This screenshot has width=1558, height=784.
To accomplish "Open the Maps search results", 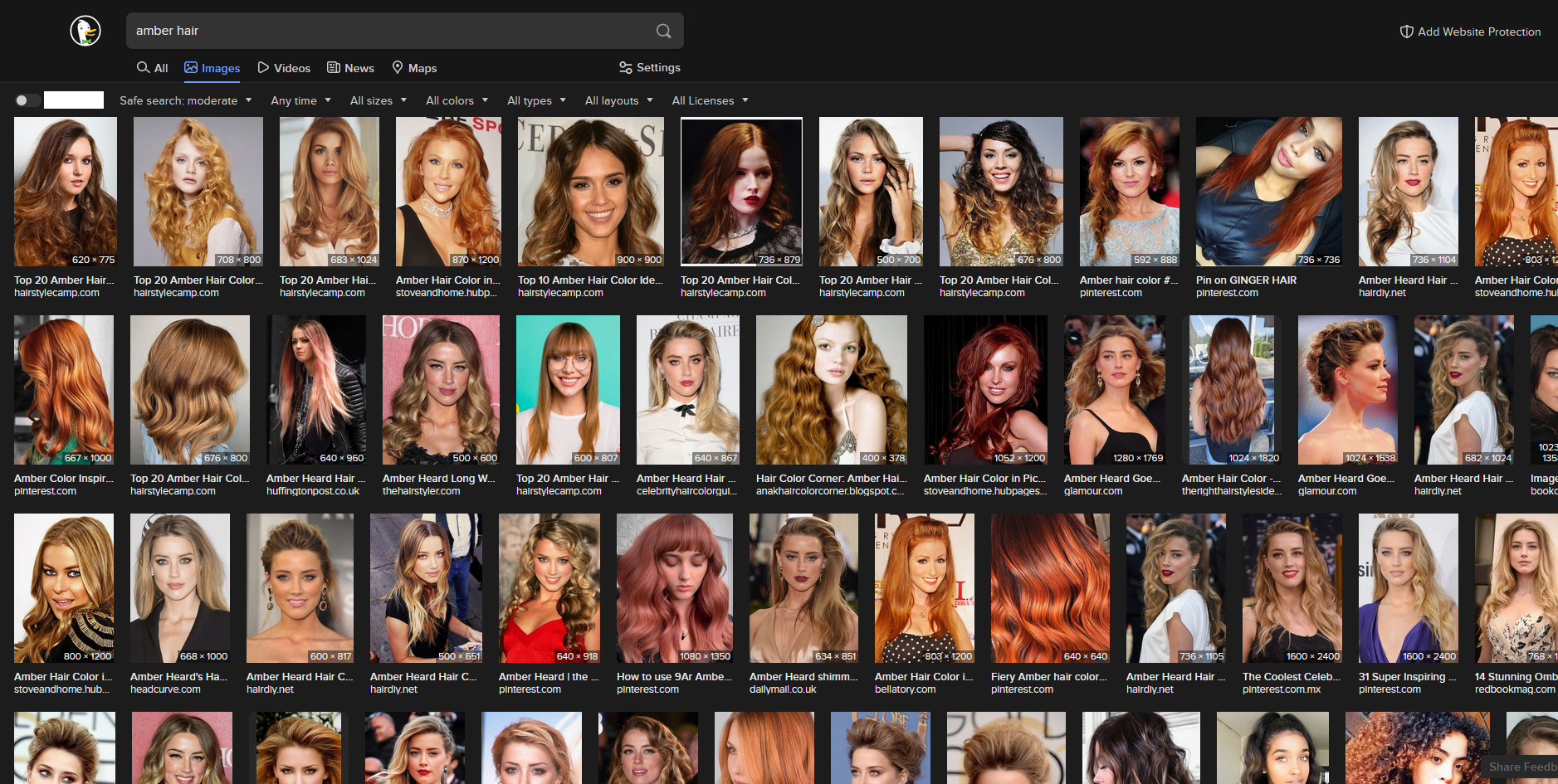I will [x=413, y=68].
